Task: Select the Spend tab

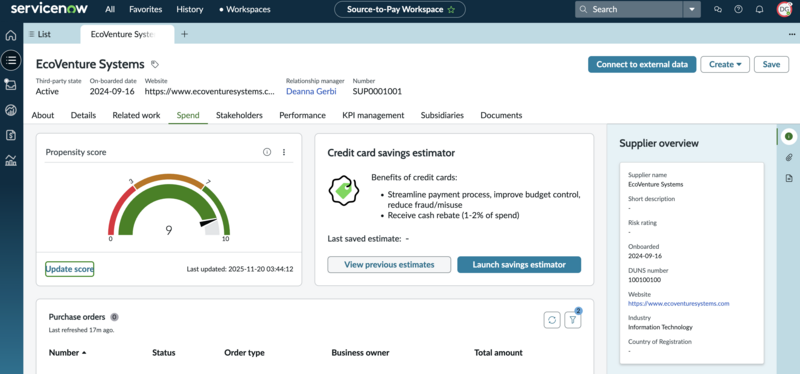Action: tap(188, 115)
